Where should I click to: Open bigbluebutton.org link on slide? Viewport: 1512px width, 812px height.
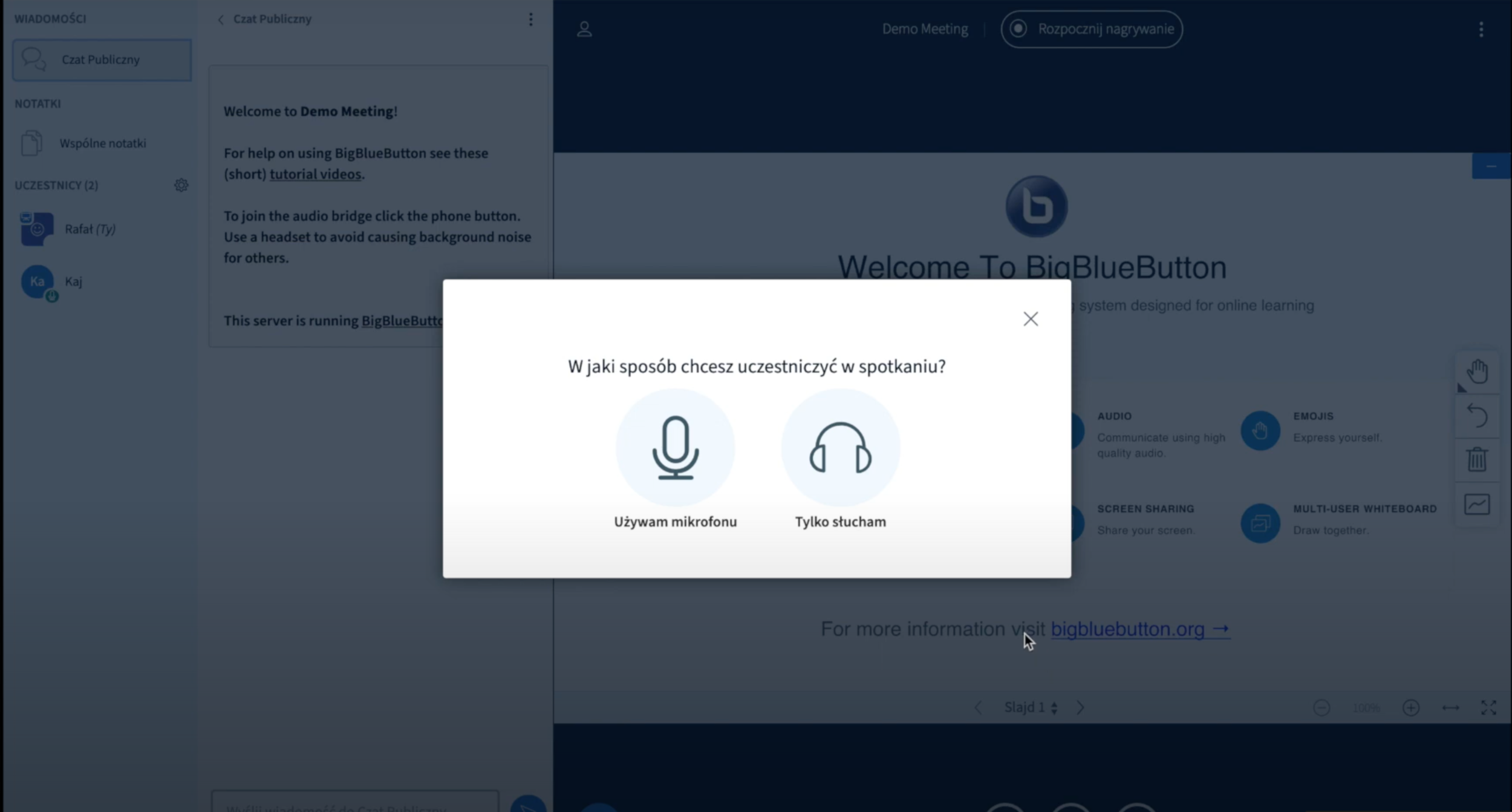click(x=1140, y=629)
